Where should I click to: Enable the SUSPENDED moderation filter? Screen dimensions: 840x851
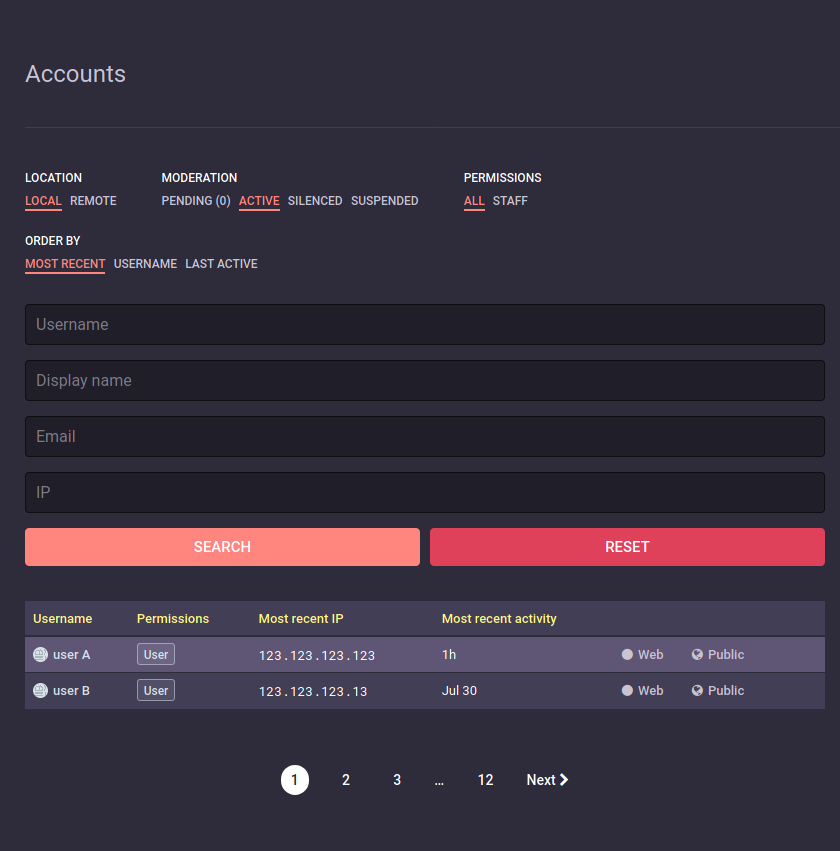pyautogui.click(x=384, y=200)
